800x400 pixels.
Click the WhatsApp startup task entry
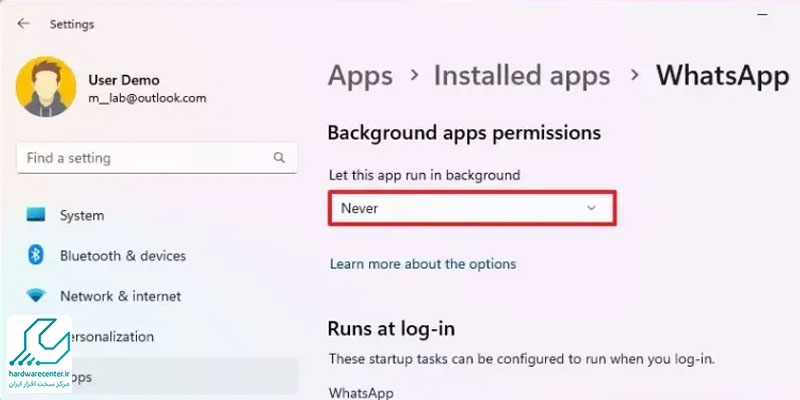(361, 393)
